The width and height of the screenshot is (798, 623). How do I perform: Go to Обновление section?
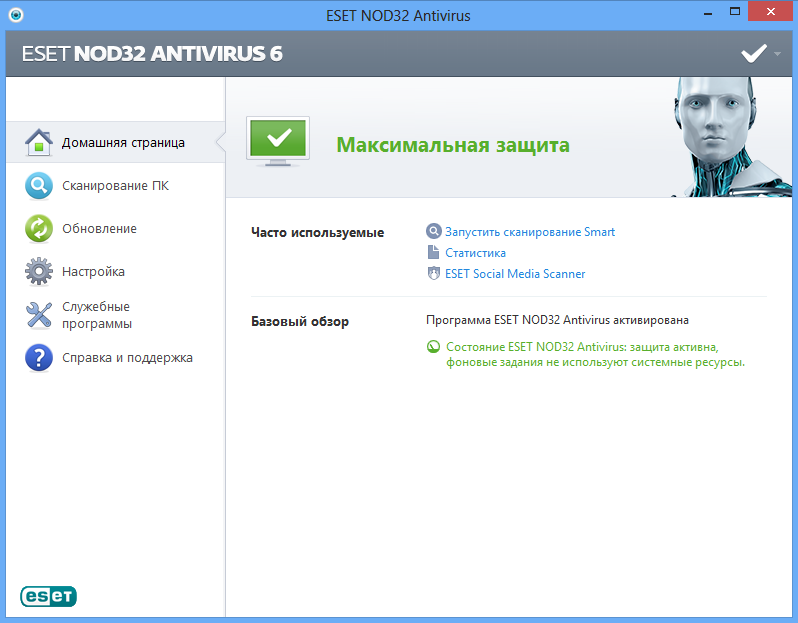(x=116, y=229)
